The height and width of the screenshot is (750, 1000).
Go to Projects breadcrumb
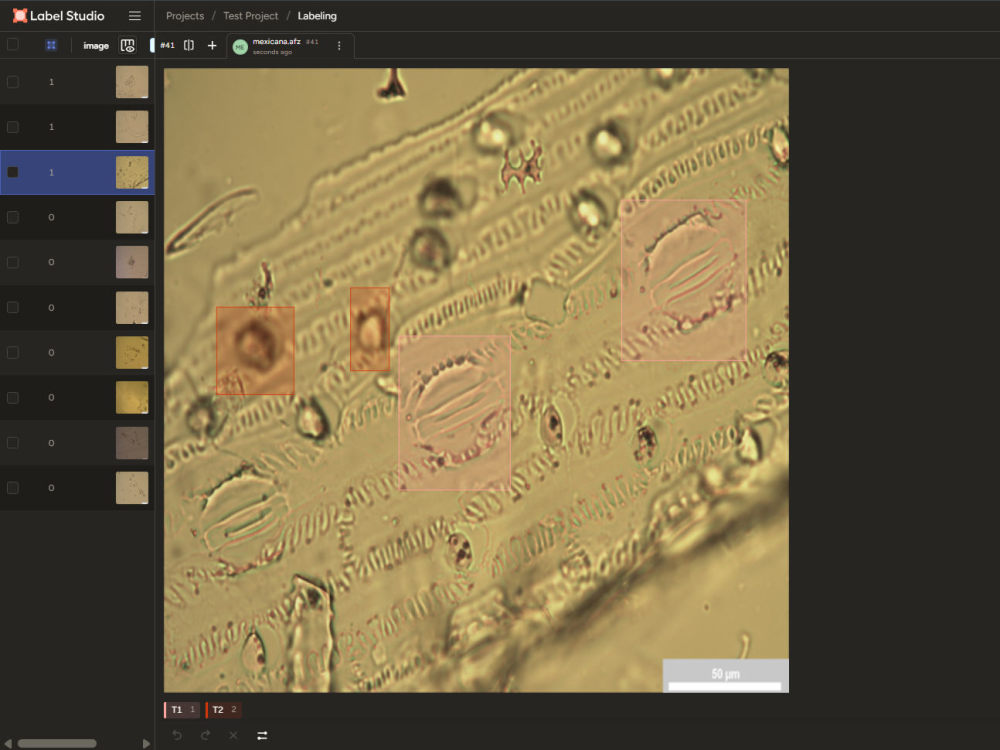185,16
